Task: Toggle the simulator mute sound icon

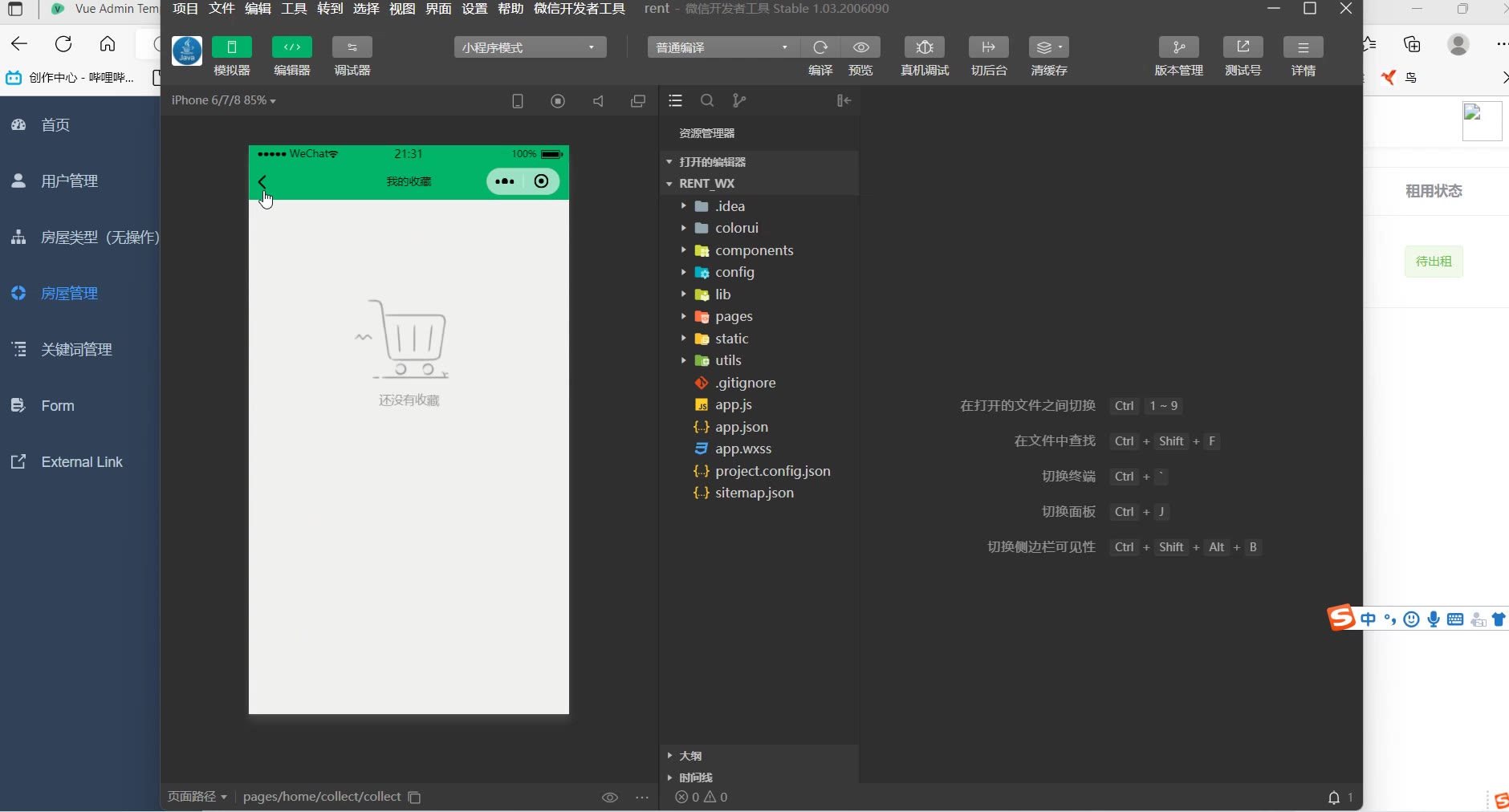Action: click(598, 101)
